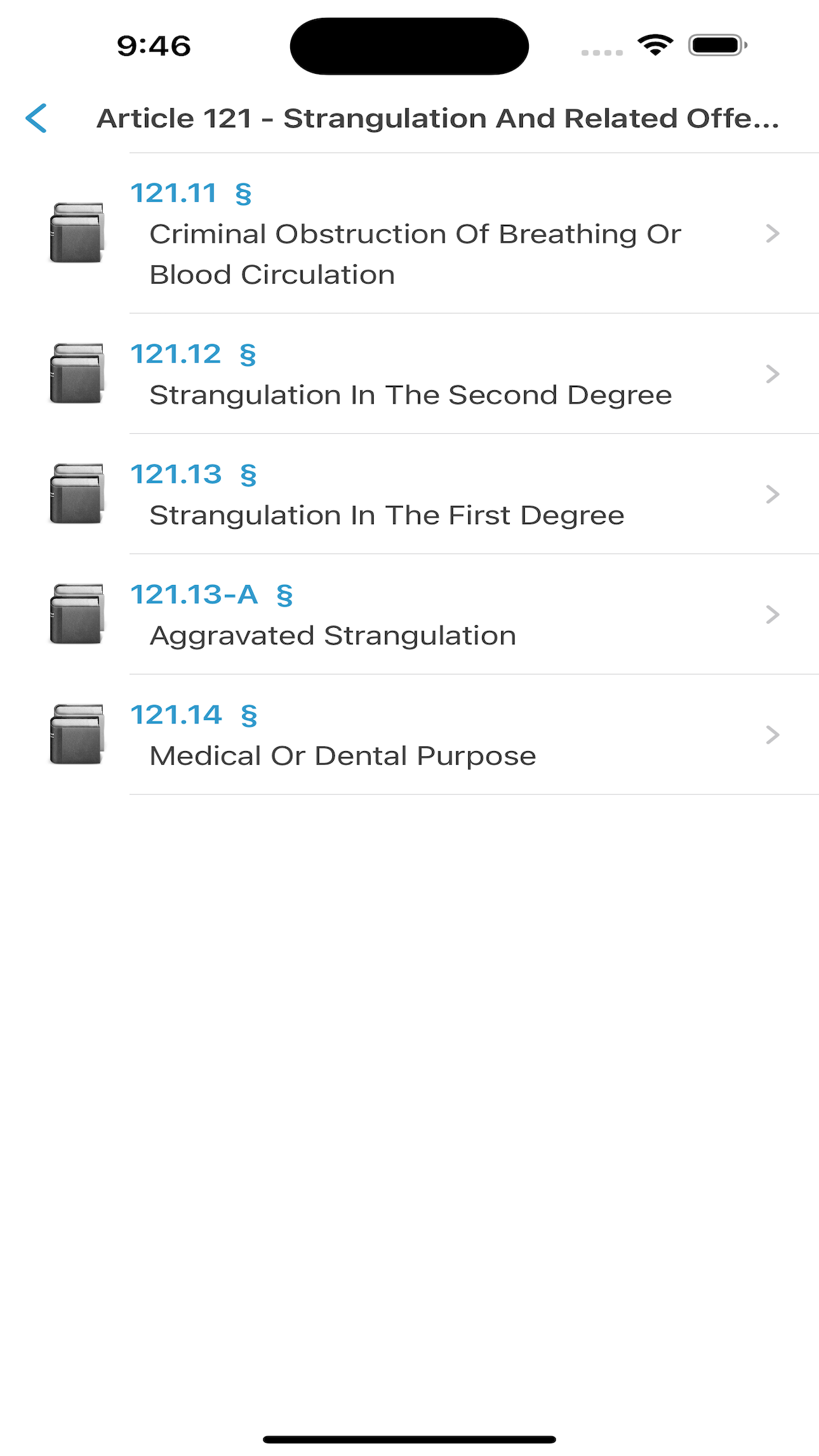Tap the Article 121 page title
The width and height of the screenshot is (819, 1456).
point(438,119)
